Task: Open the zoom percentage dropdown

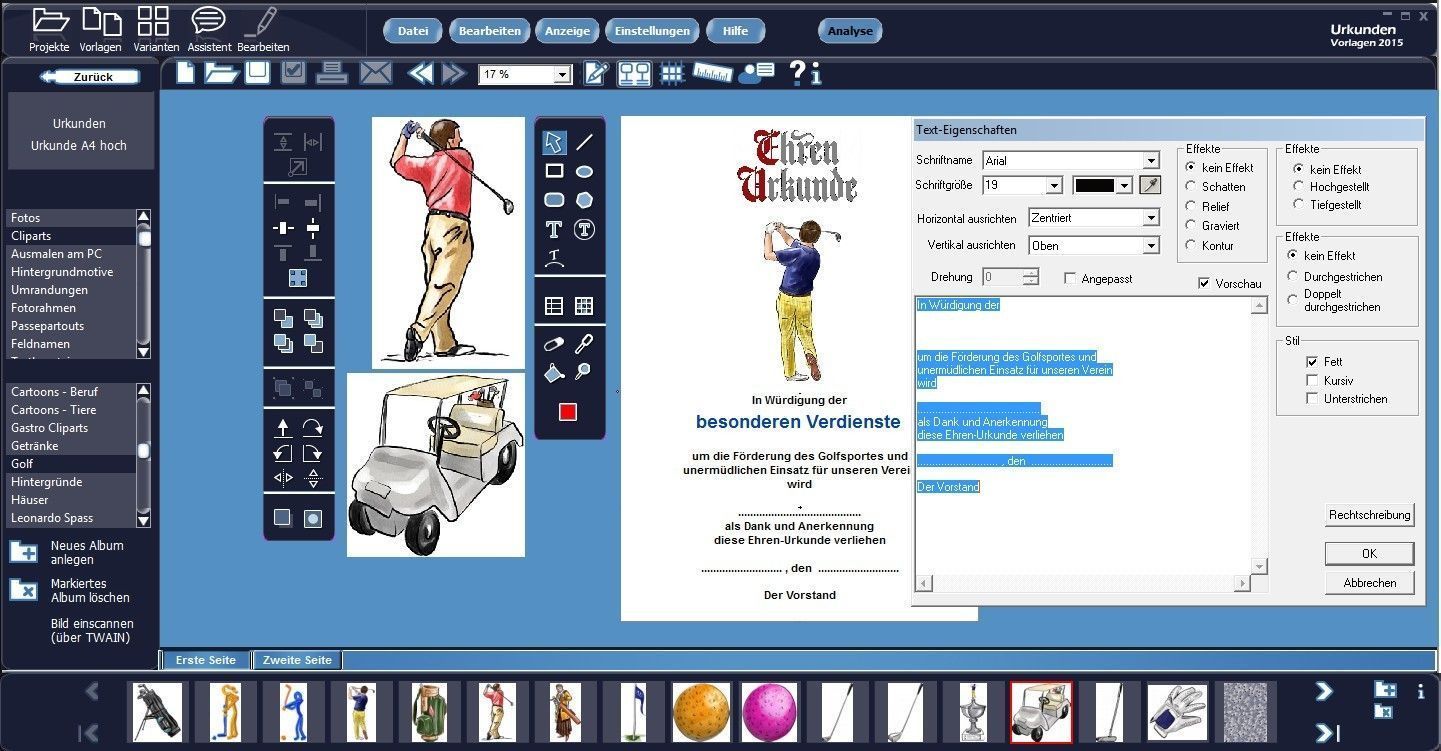Action: (562, 75)
